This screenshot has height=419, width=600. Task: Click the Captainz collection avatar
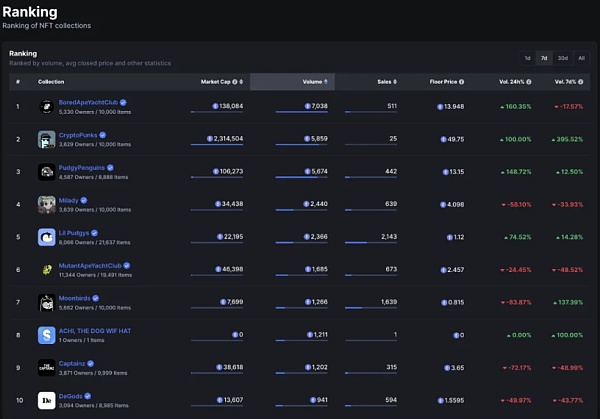(46, 367)
